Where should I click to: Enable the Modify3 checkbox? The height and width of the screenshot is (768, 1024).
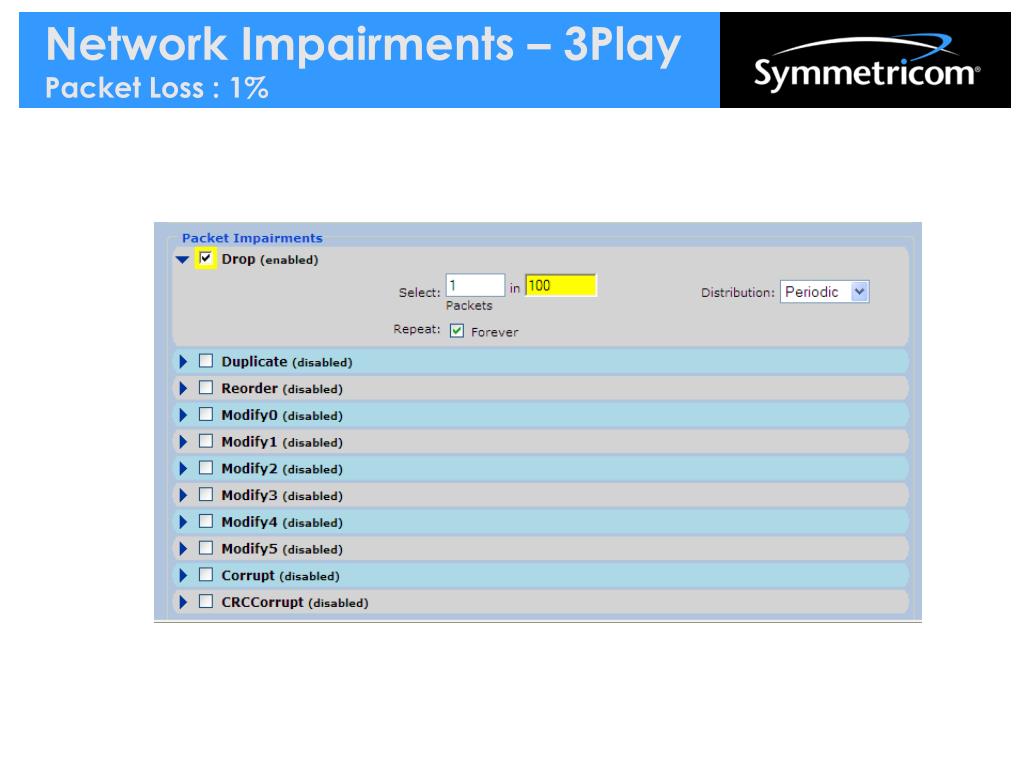(206, 494)
